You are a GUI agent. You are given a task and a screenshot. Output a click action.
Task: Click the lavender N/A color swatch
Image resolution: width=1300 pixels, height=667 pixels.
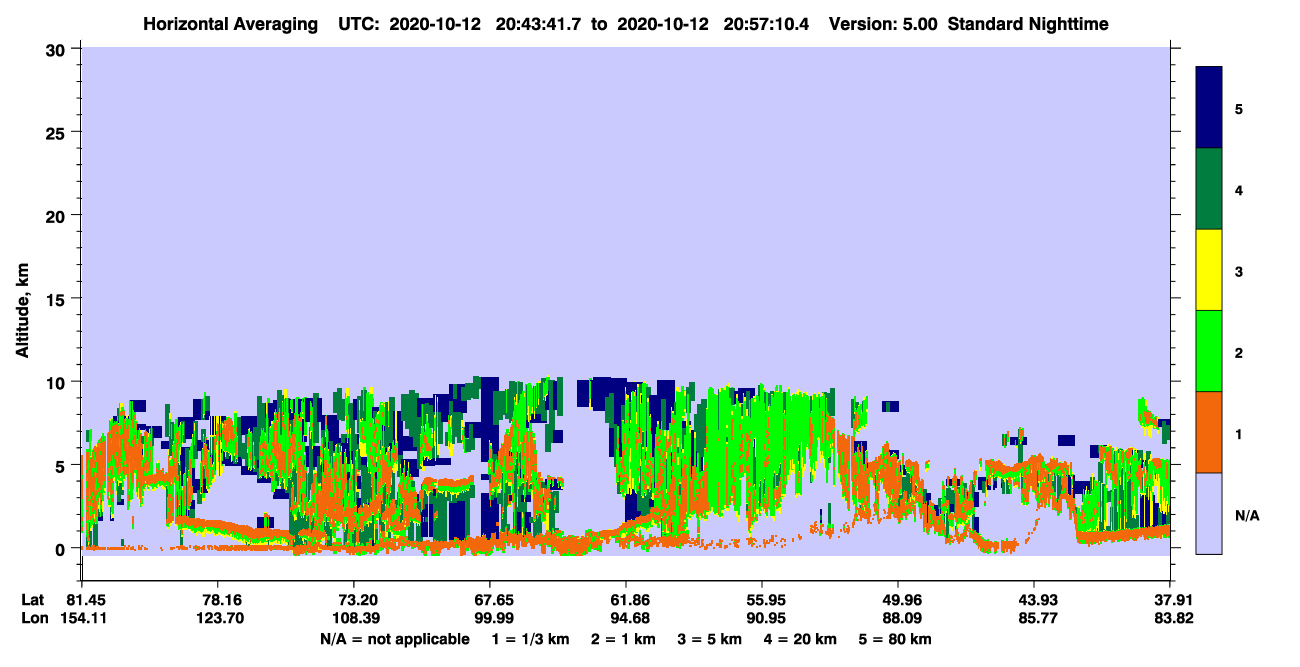[x=1209, y=513]
